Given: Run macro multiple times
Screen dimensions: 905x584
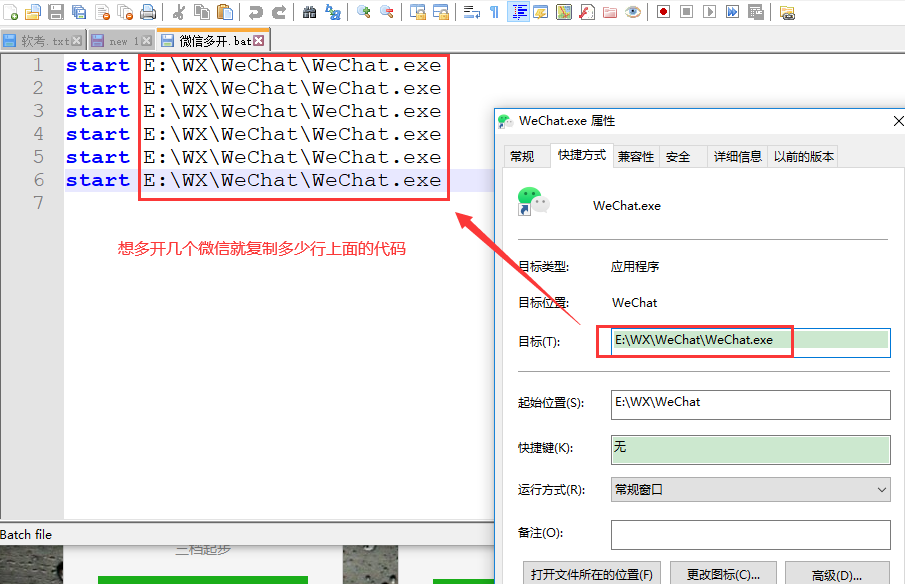Looking at the screenshot, I should point(732,12).
